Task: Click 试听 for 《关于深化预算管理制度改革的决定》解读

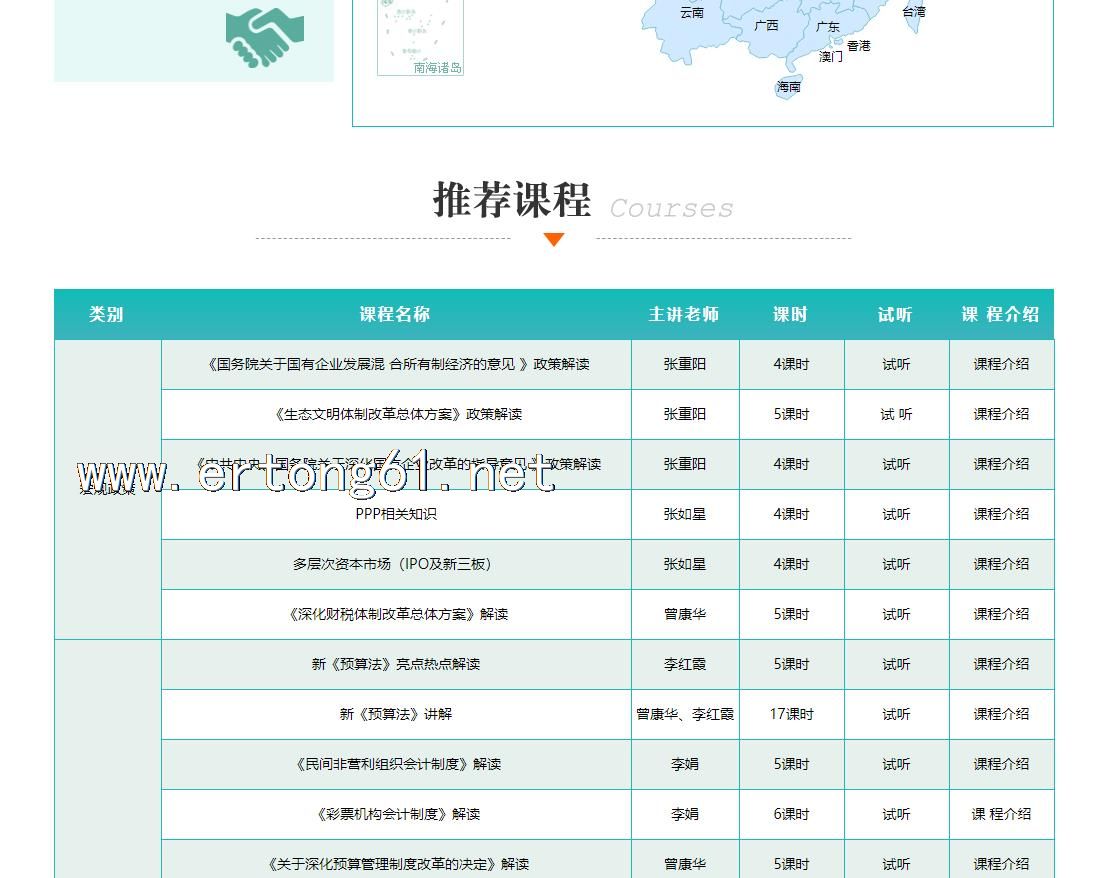Action: [x=896, y=864]
